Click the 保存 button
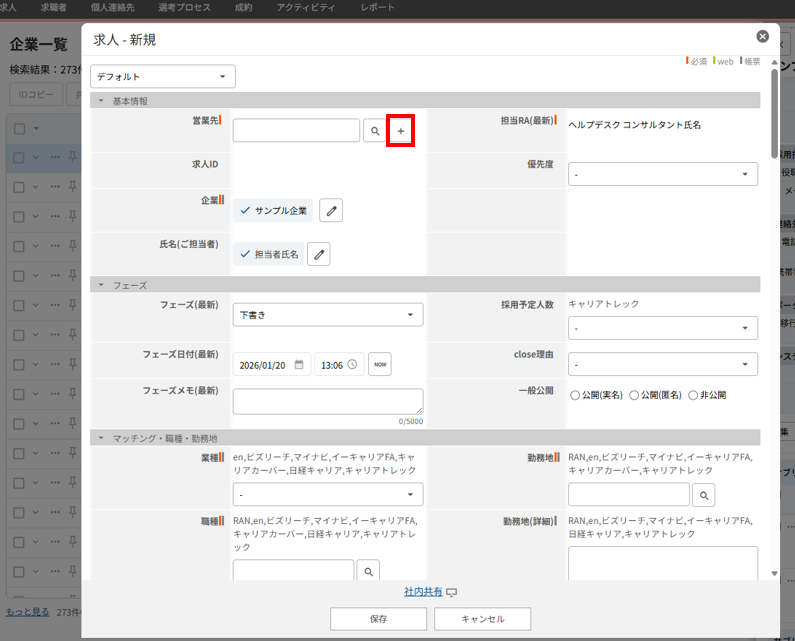This screenshot has height=641, width=795. (x=378, y=619)
